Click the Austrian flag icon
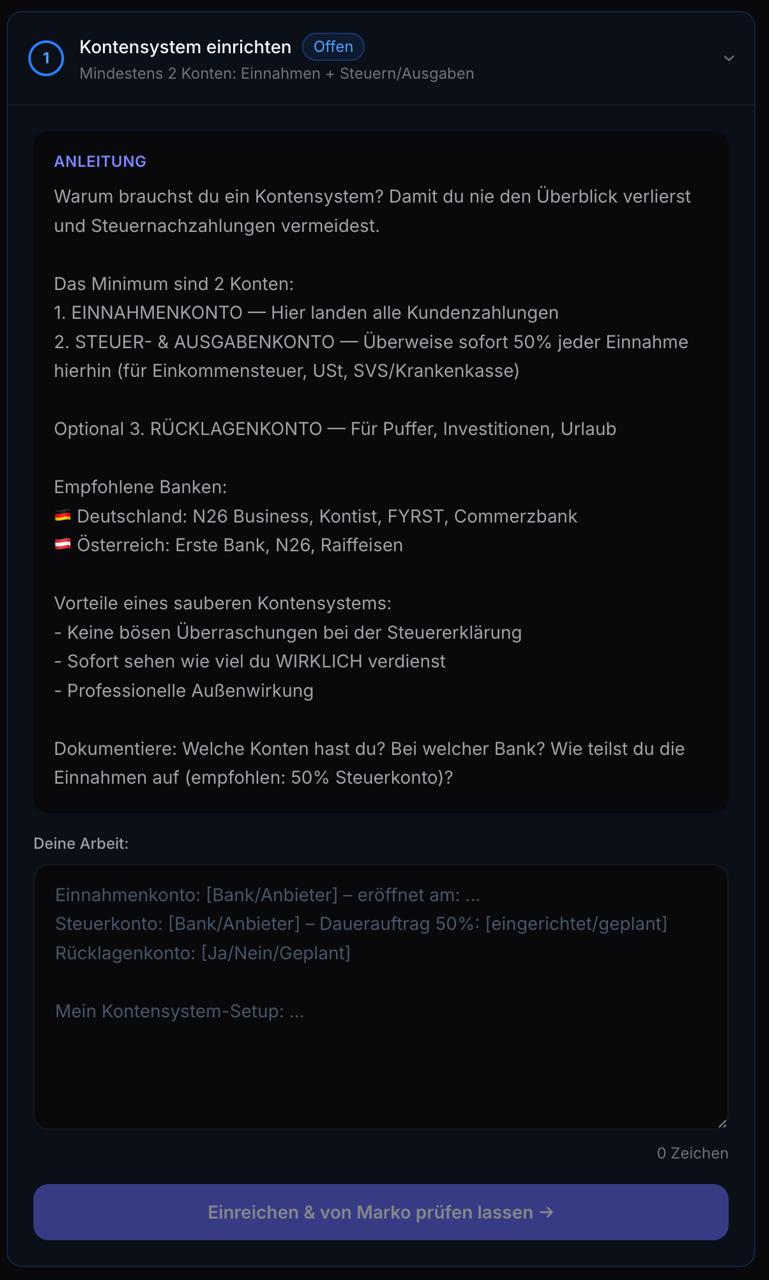The height and width of the screenshot is (1280, 769). (63, 545)
